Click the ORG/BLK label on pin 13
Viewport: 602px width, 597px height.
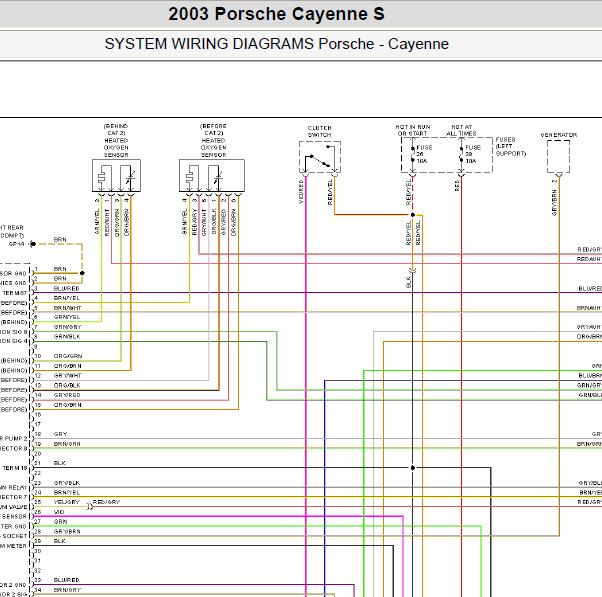(x=67, y=385)
